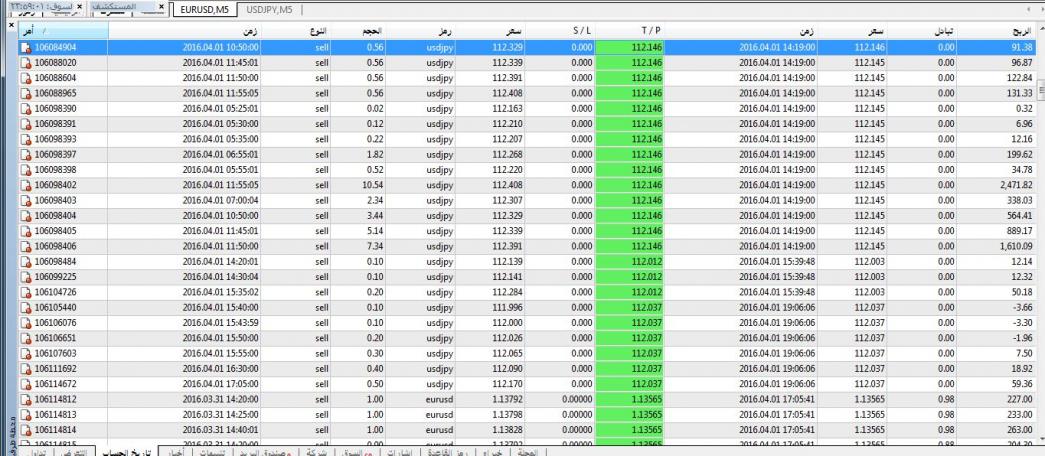This screenshot has width=1045, height=456.
Task: Select the تاريخ الحساب tab at bottom
Action: [x=119, y=451]
